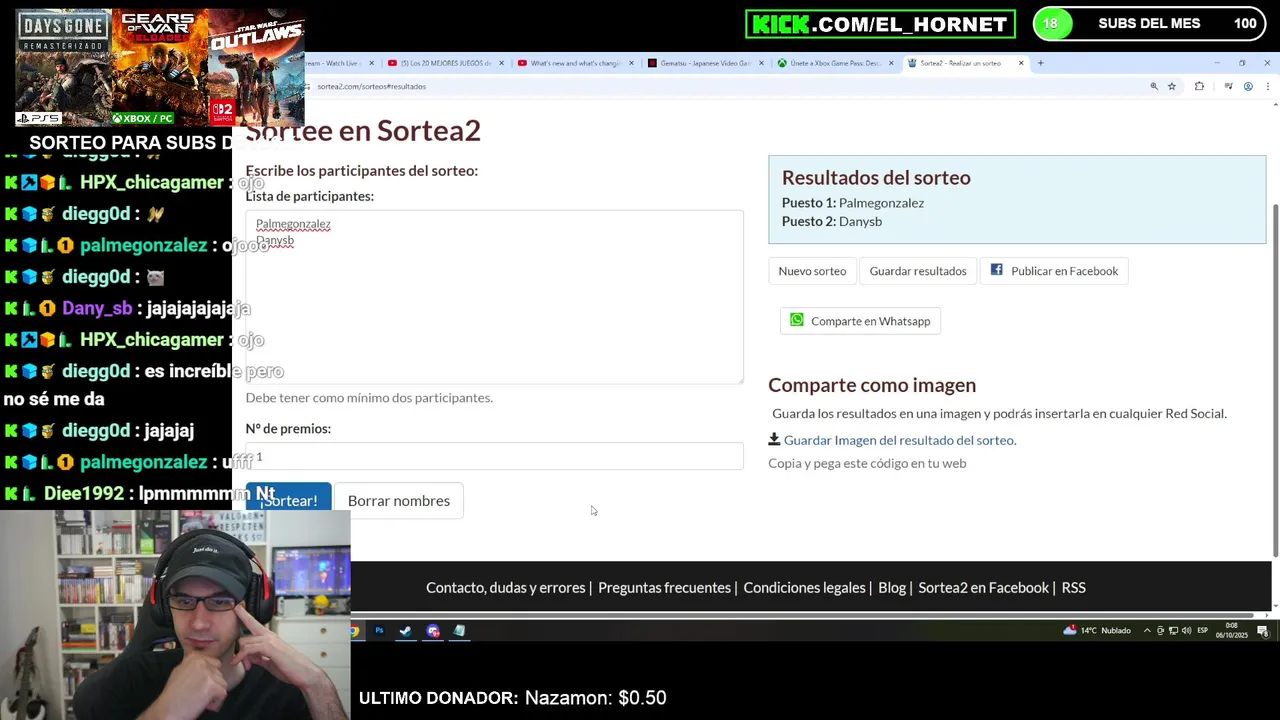Open the RSS footer link
The width and height of the screenshot is (1280, 720).
pyautogui.click(x=1073, y=588)
